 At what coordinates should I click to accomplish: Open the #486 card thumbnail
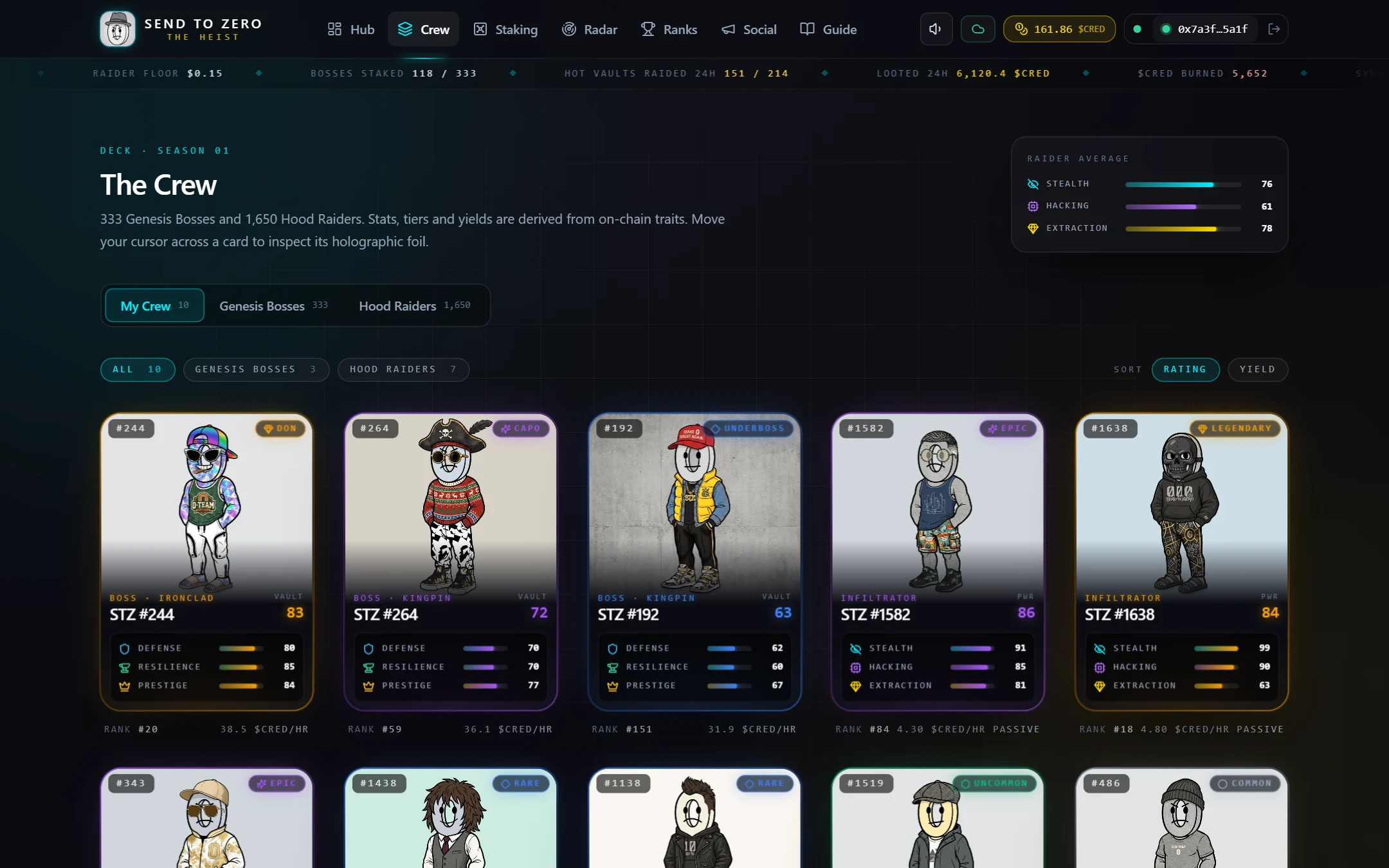pos(1182,818)
